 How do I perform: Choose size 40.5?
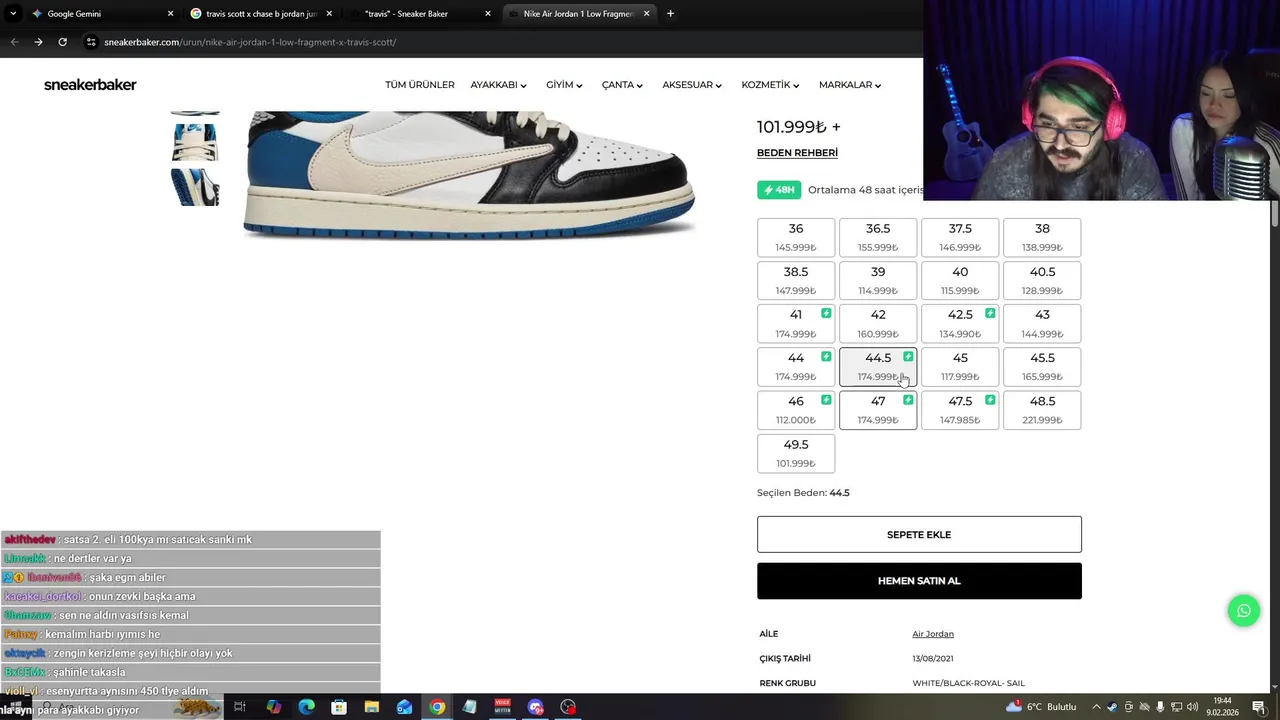click(1042, 280)
